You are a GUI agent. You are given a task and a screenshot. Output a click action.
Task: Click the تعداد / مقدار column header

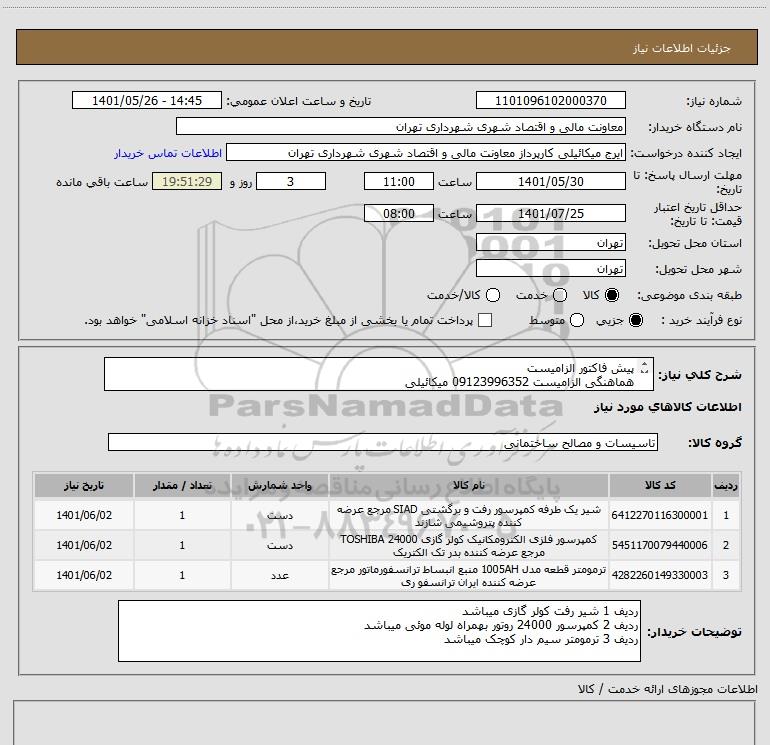[x=182, y=485]
